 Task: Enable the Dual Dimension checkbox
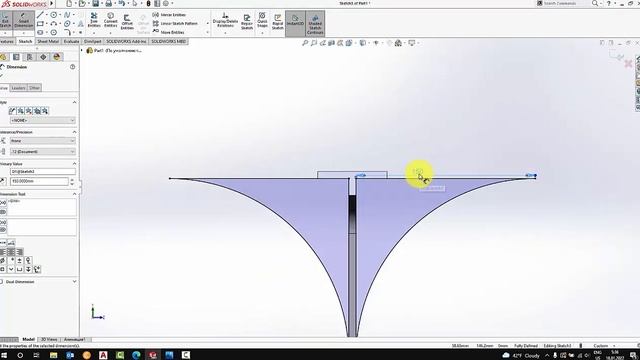point(2,282)
